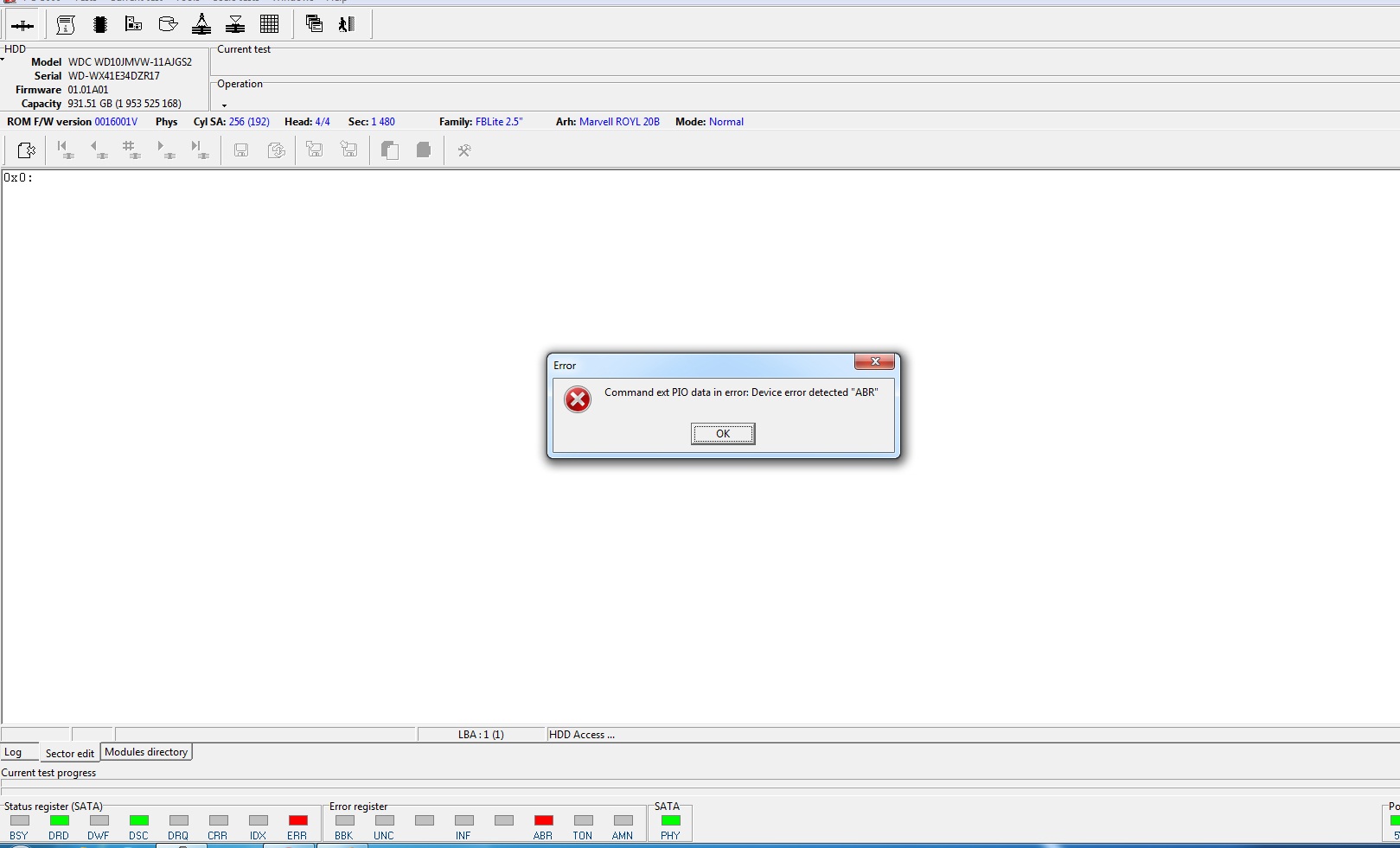This screenshot has width=1400, height=848.
Task: Click the go-to sector number (#) icon
Action: [x=131, y=150]
